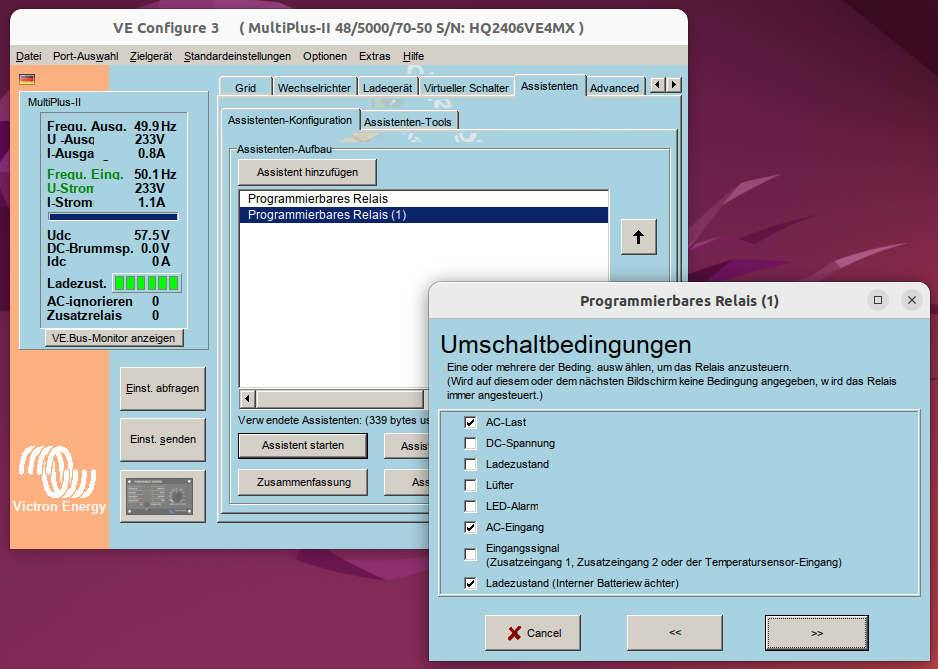
Task: Click the VE Configure 3 window title bar
Action: 349,28
